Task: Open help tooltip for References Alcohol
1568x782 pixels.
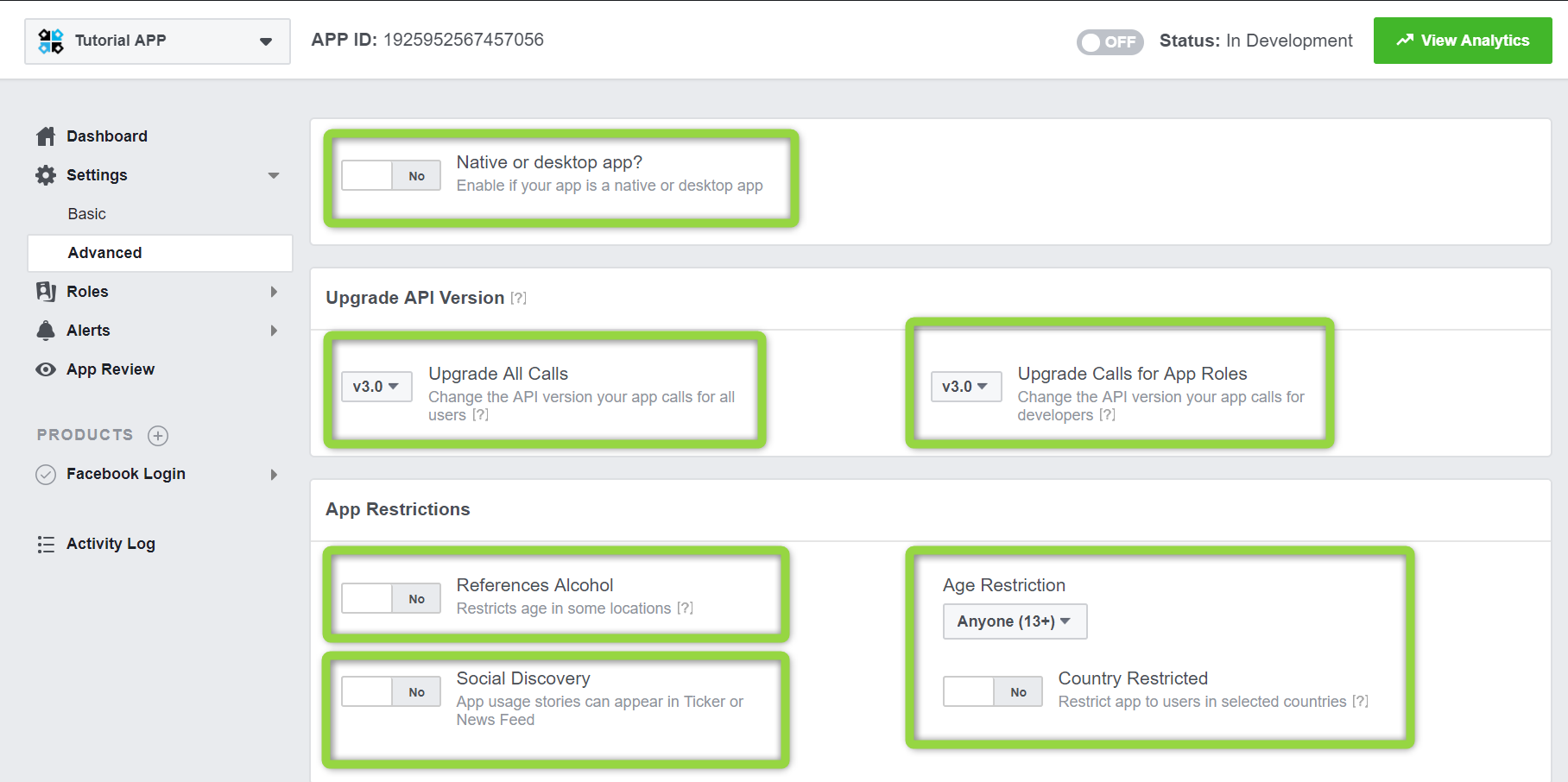Action: (x=686, y=609)
